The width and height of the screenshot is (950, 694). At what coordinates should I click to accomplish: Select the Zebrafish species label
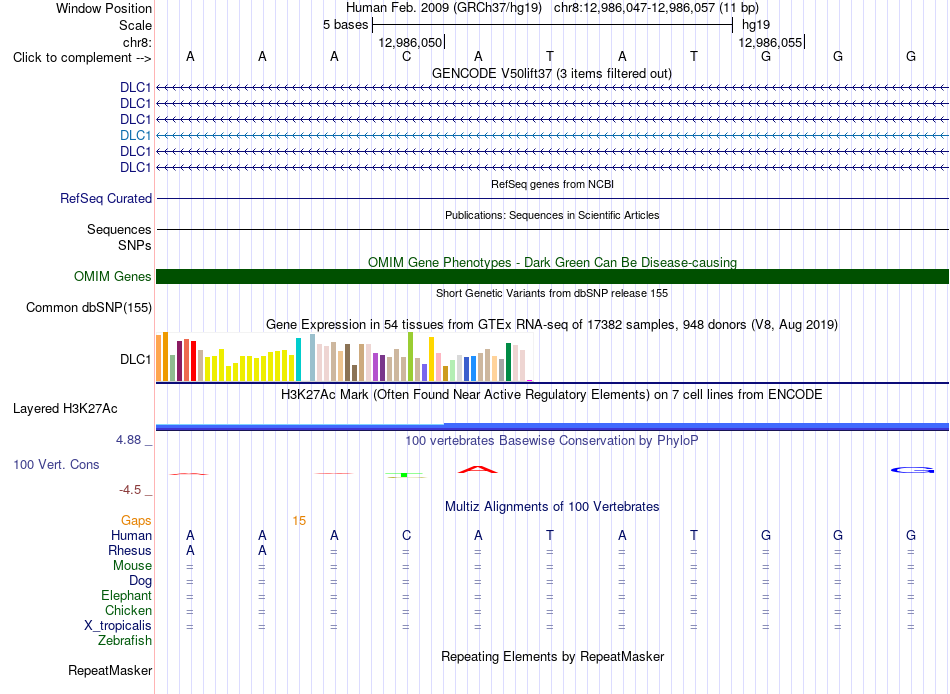tap(125, 641)
